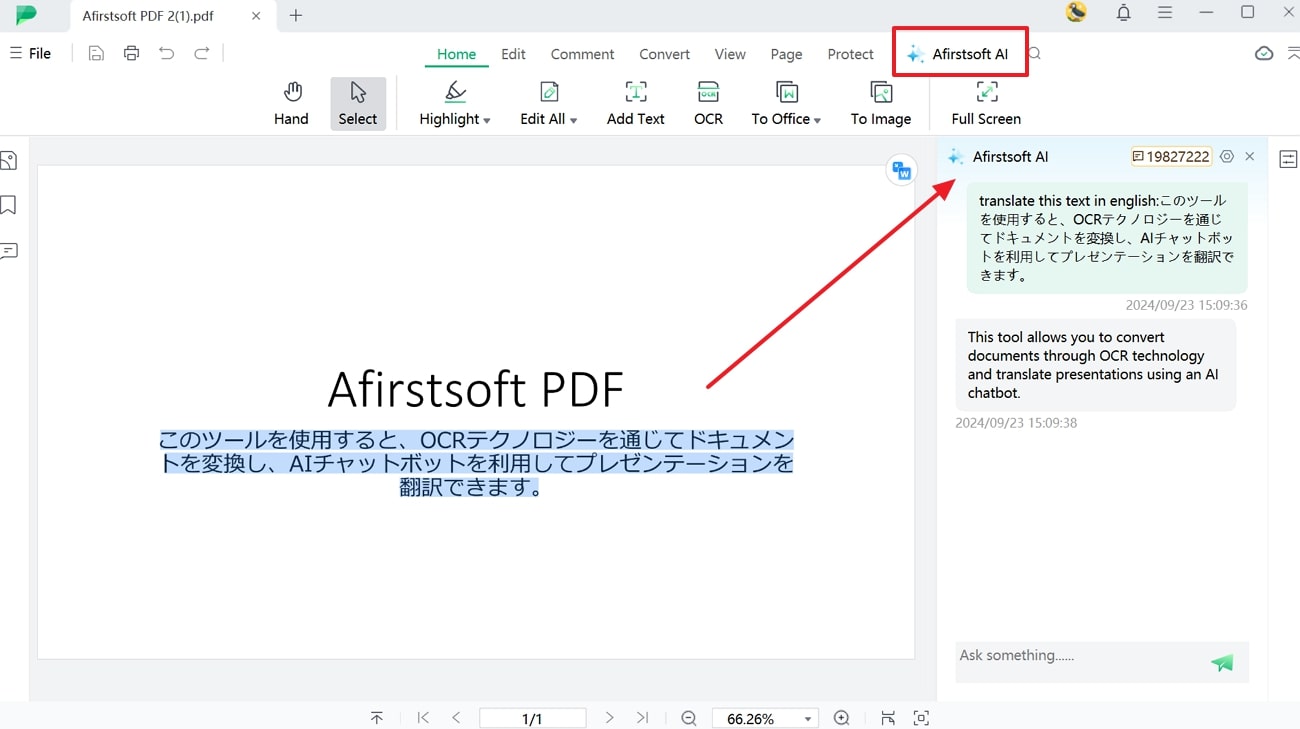Choose the Add Text tool
Screen dimensions: 1300x729
pos(636,104)
